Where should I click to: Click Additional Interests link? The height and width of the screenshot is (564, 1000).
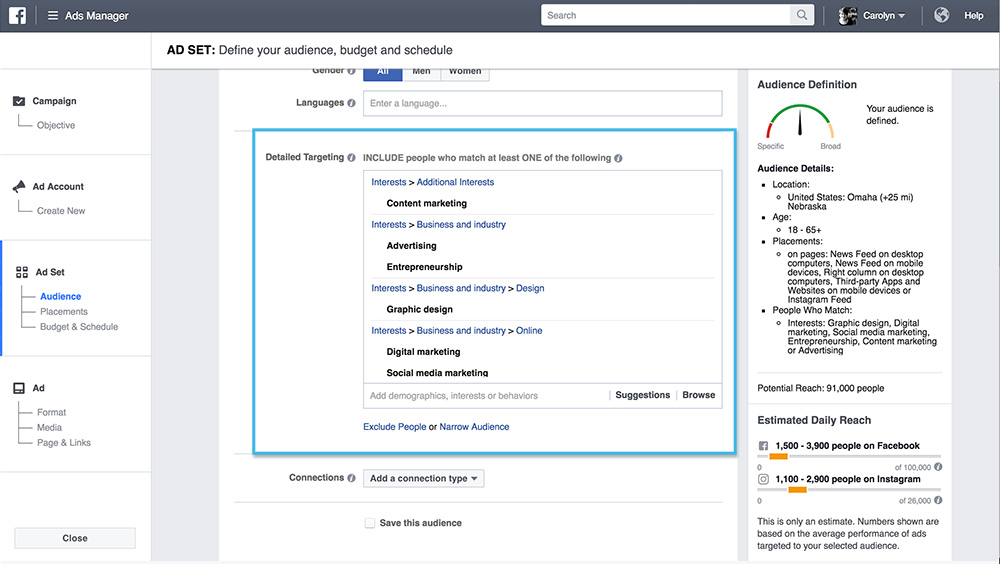455,182
